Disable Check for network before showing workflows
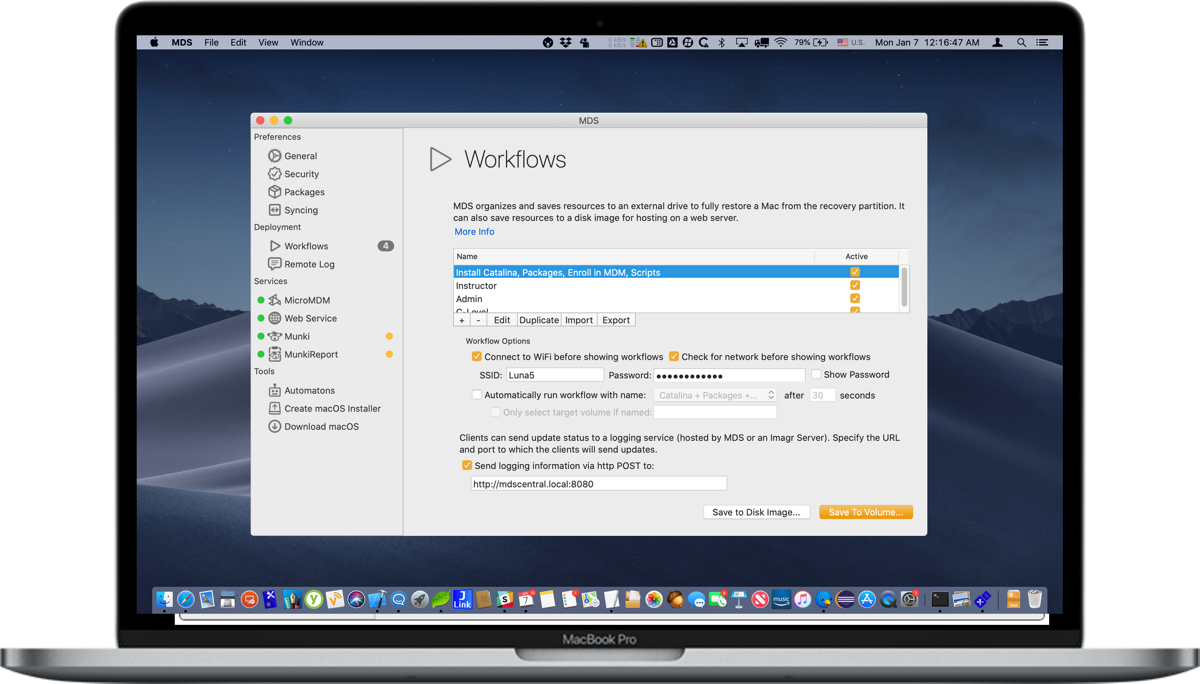This screenshot has height=684, width=1200. click(x=674, y=357)
